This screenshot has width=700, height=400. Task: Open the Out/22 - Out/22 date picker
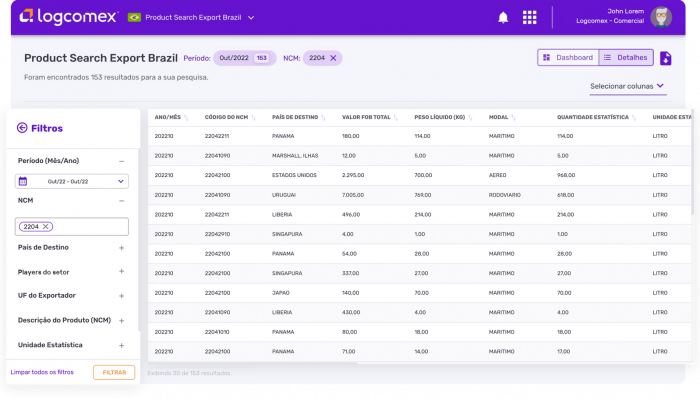click(x=72, y=181)
